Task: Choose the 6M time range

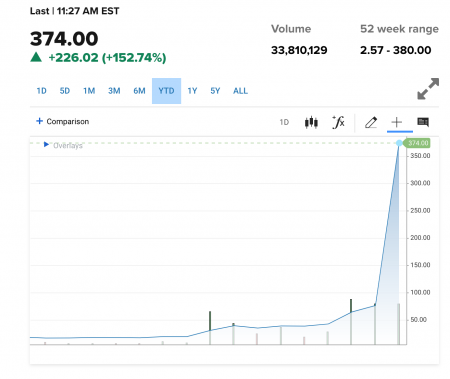Action: coord(139,91)
